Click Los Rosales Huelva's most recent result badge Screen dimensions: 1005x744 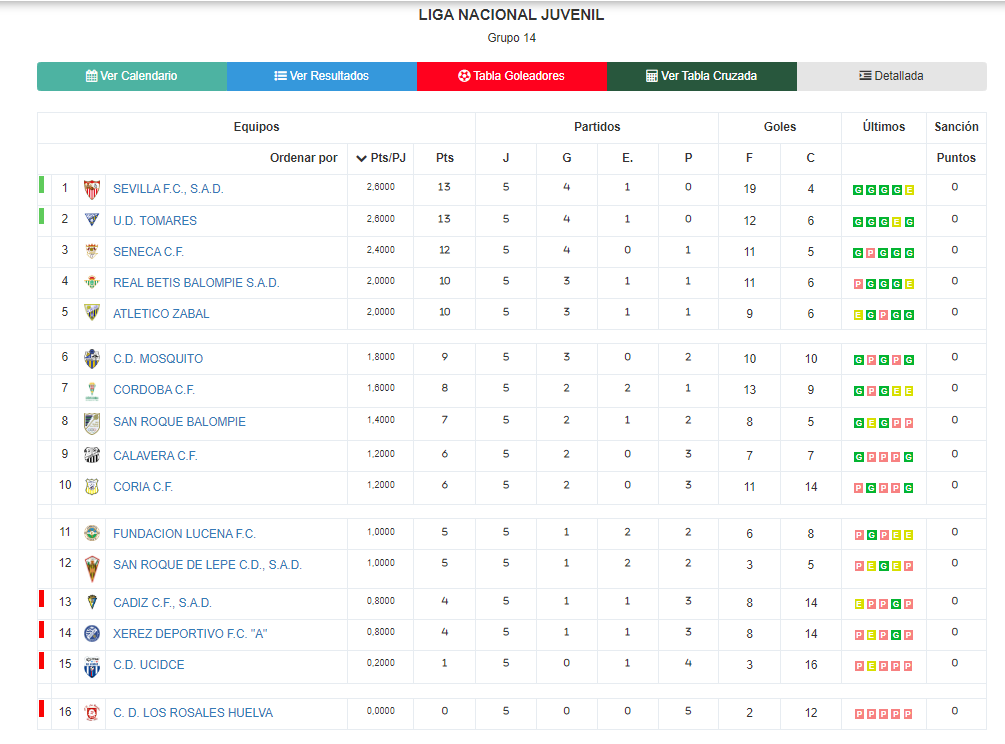(x=908, y=714)
